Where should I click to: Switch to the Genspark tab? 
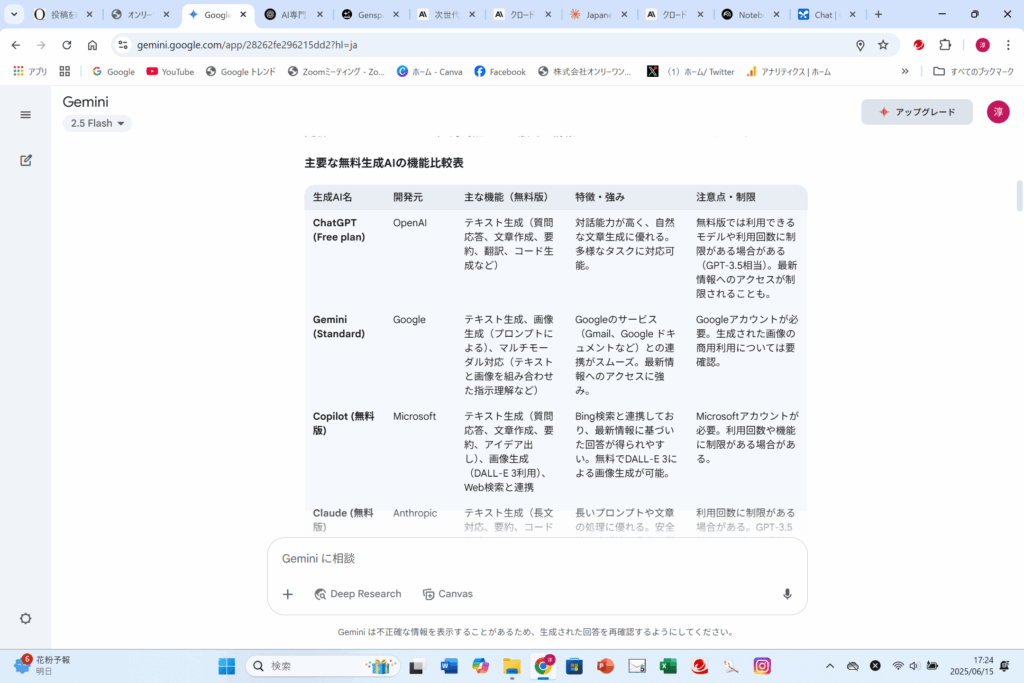coord(370,14)
